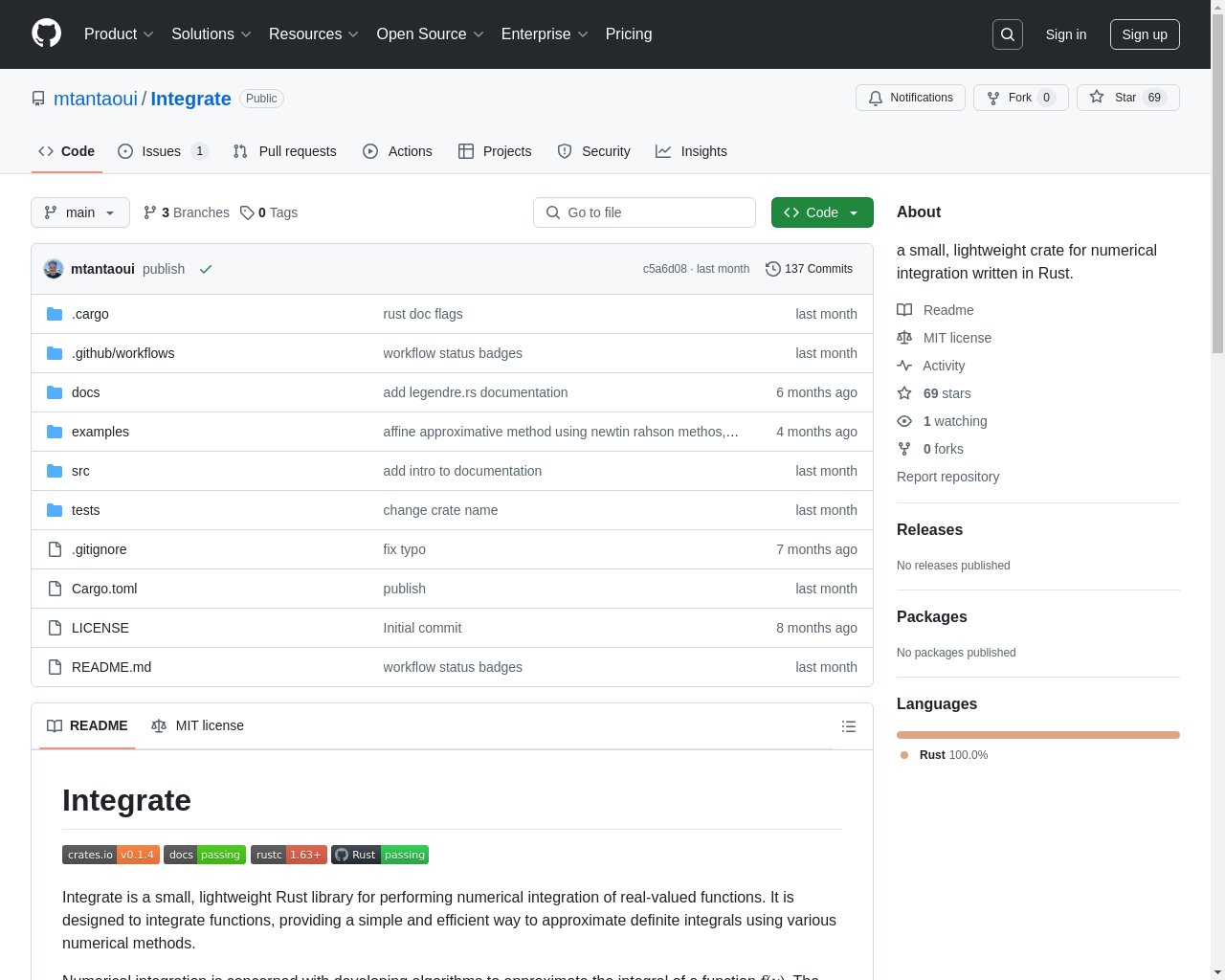Click the LICENSE file icon

pyautogui.click(x=55, y=628)
